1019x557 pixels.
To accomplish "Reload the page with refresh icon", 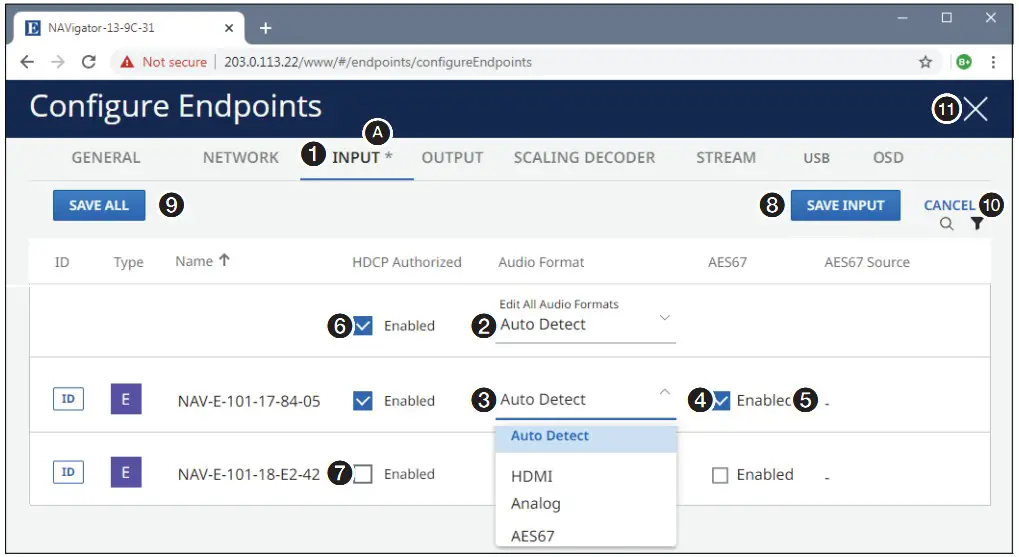I will pos(89,62).
